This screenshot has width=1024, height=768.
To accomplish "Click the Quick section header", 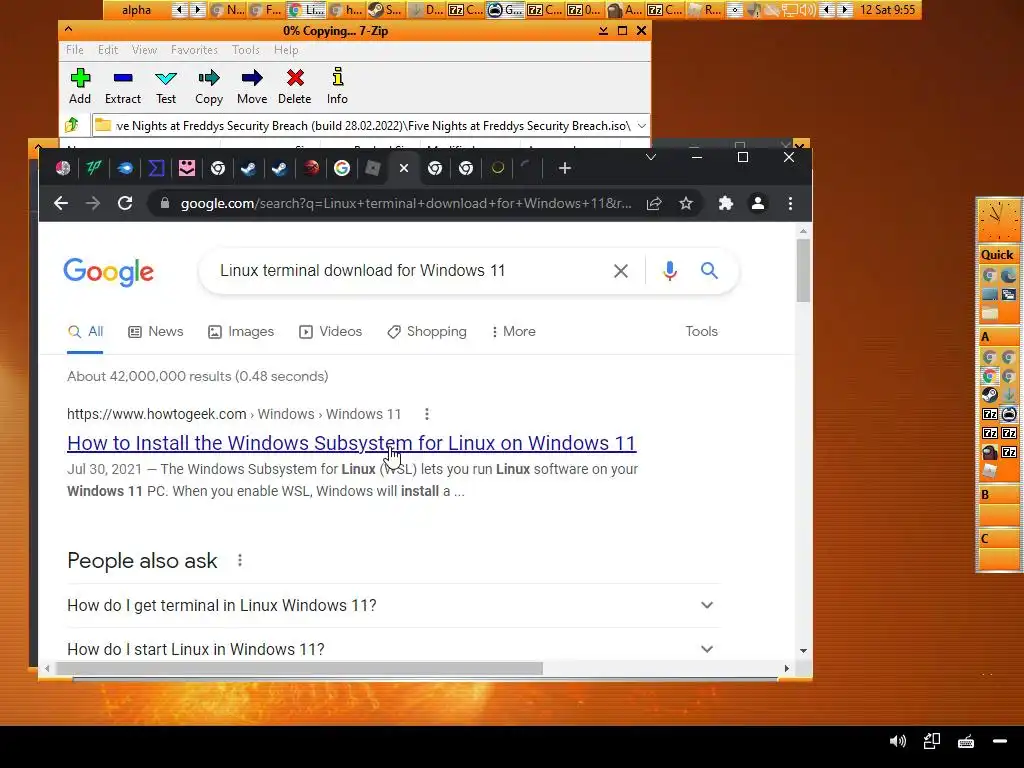I will [x=997, y=255].
